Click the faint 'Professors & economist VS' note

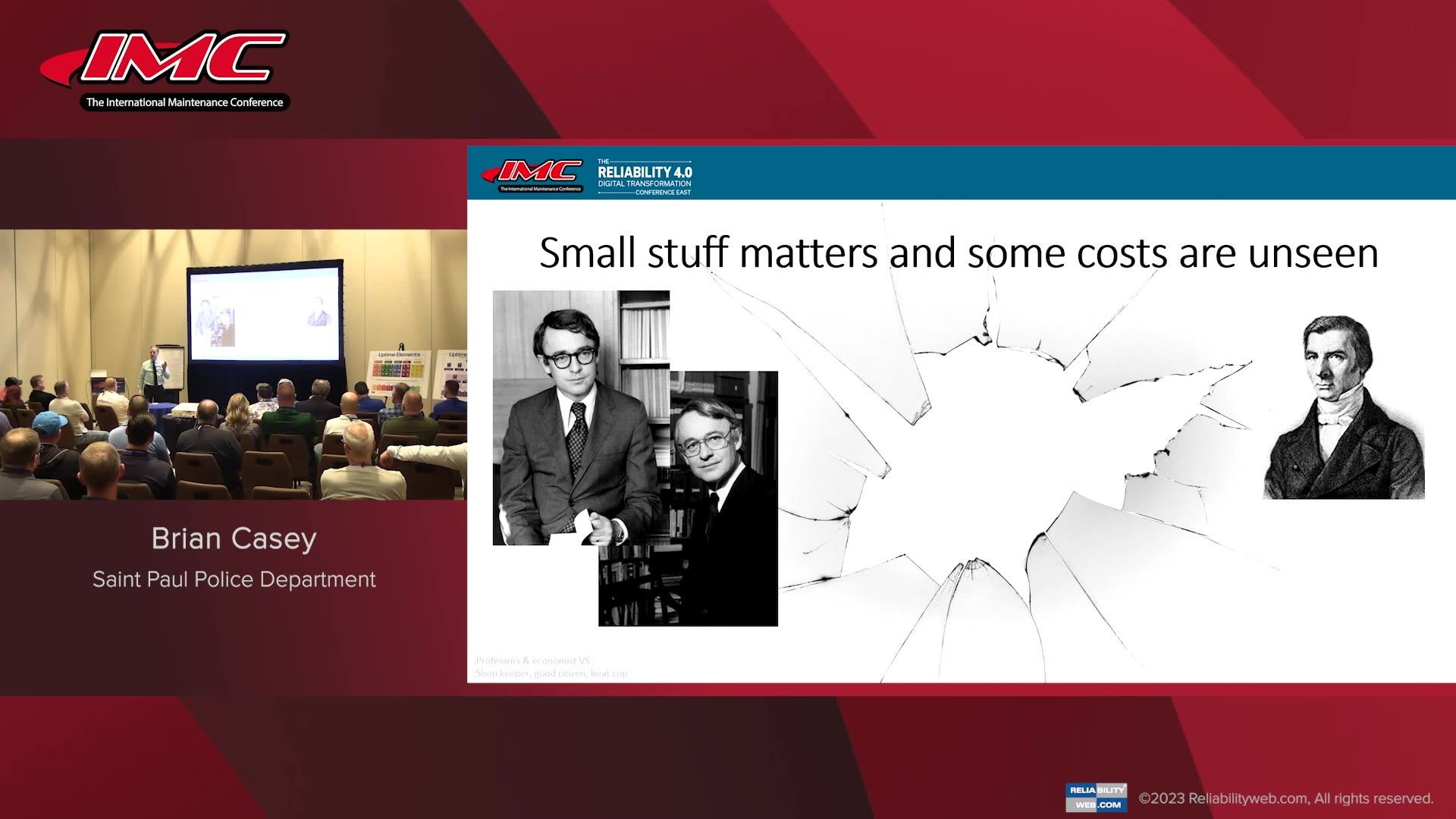pyautogui.click(x=532, y=661)
